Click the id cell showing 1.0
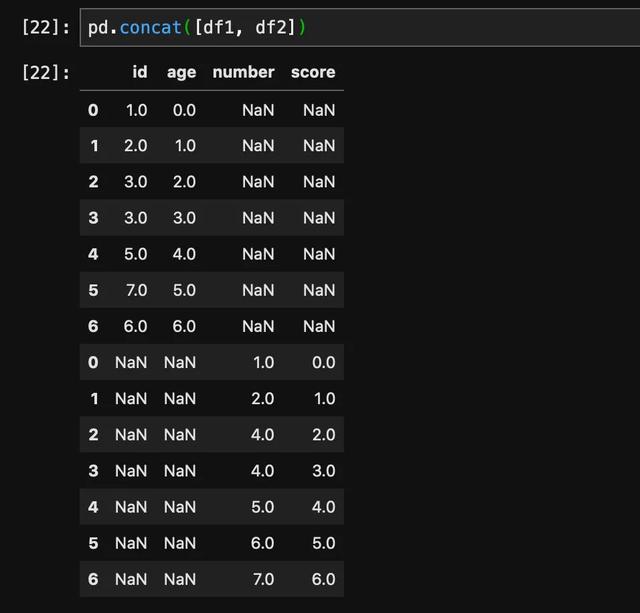The image size is (640, 613). pyautogui.click(x=135, y=110)
